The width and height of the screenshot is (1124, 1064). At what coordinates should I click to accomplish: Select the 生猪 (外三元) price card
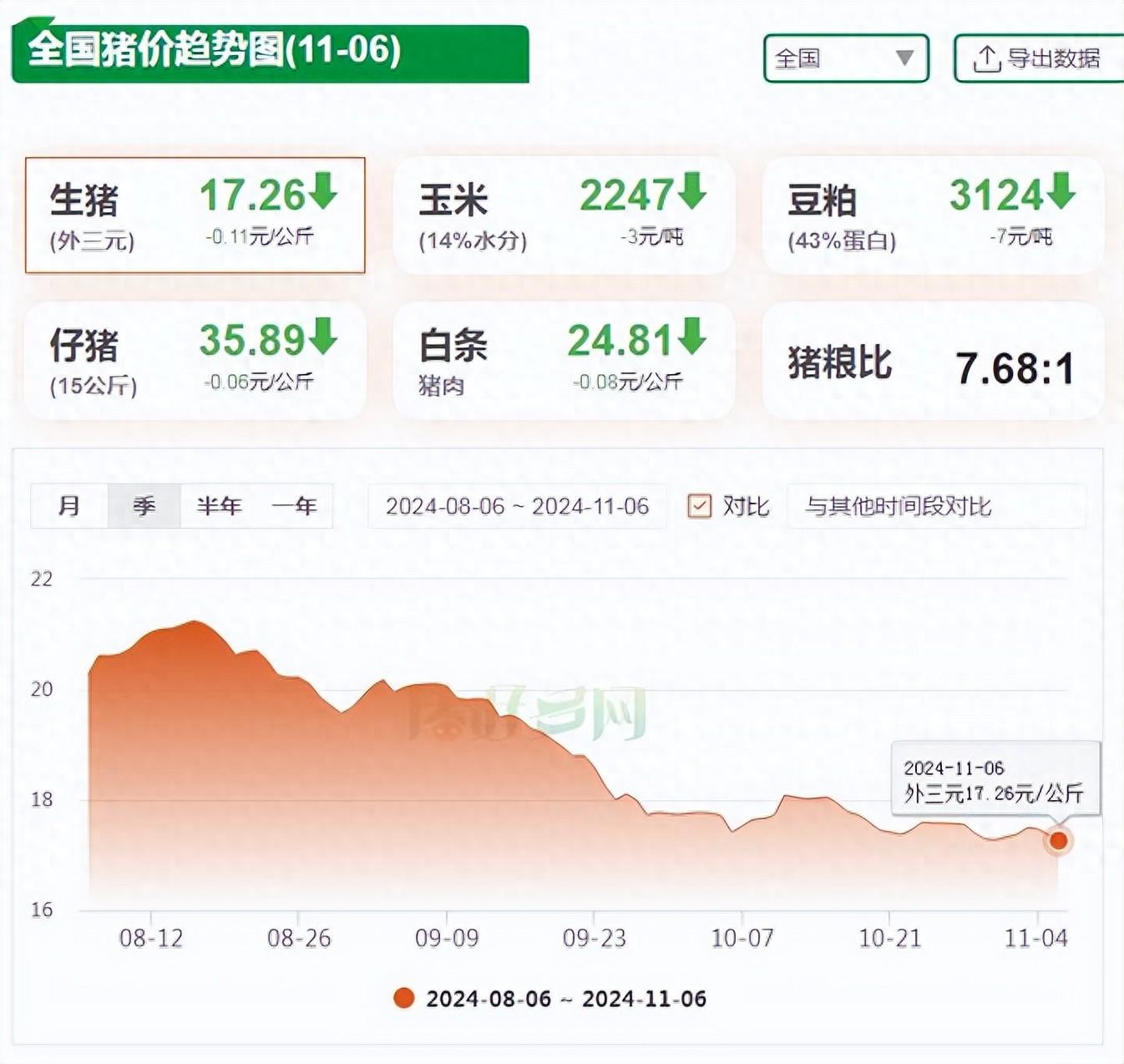pos(195,215)
